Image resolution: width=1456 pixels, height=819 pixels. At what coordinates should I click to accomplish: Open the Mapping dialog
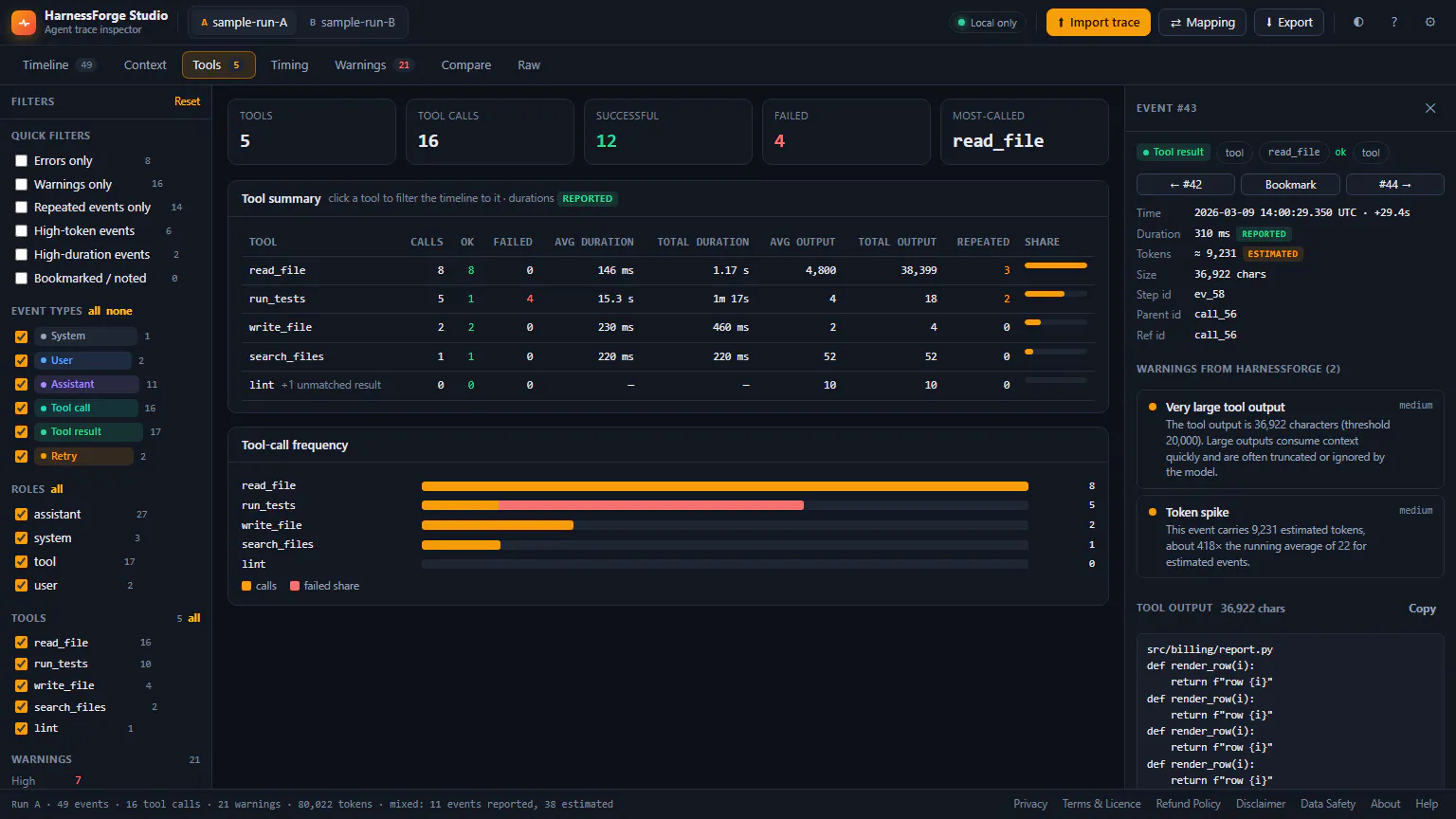[x=1203, y=23]
